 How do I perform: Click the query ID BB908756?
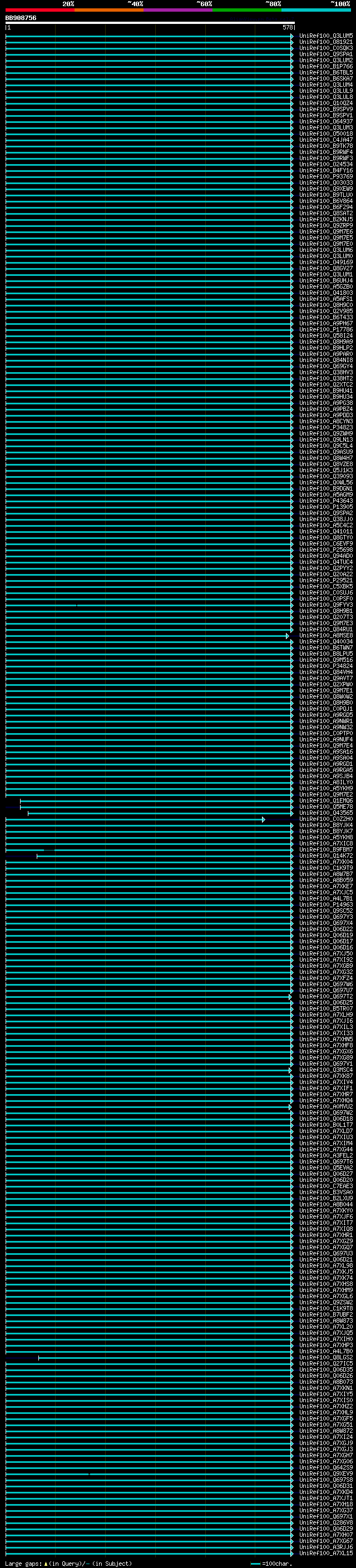pos(21,18)
